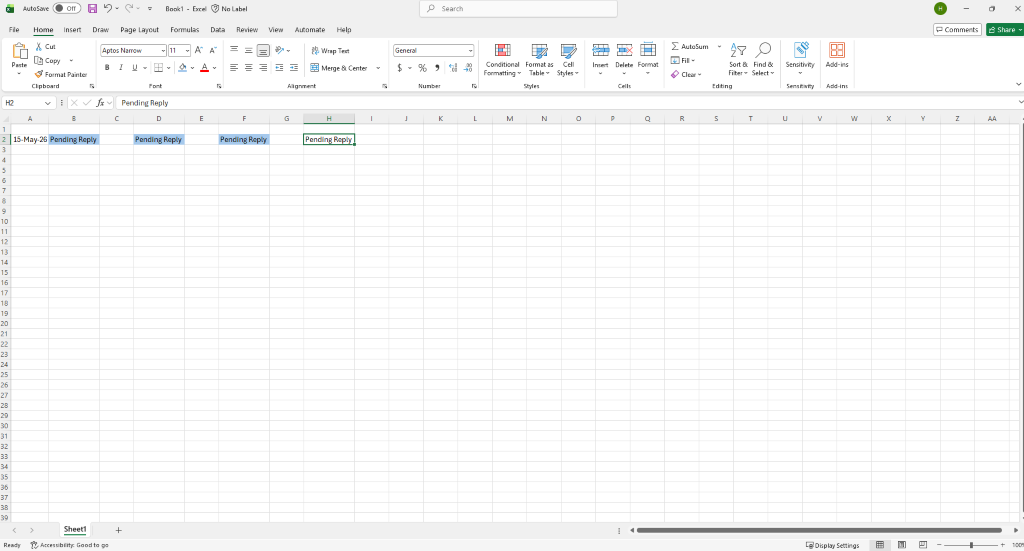The height and width of the screenshot is (551, 1024).
Task: Save the workbook with the floppy icon
Action: click(x=92, y=8)
